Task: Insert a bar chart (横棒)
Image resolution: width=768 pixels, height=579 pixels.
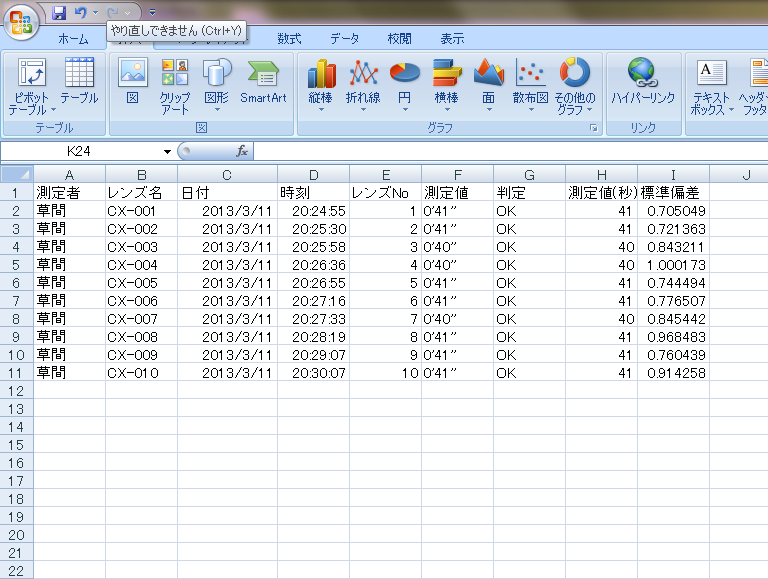Action: click(447, 85)
